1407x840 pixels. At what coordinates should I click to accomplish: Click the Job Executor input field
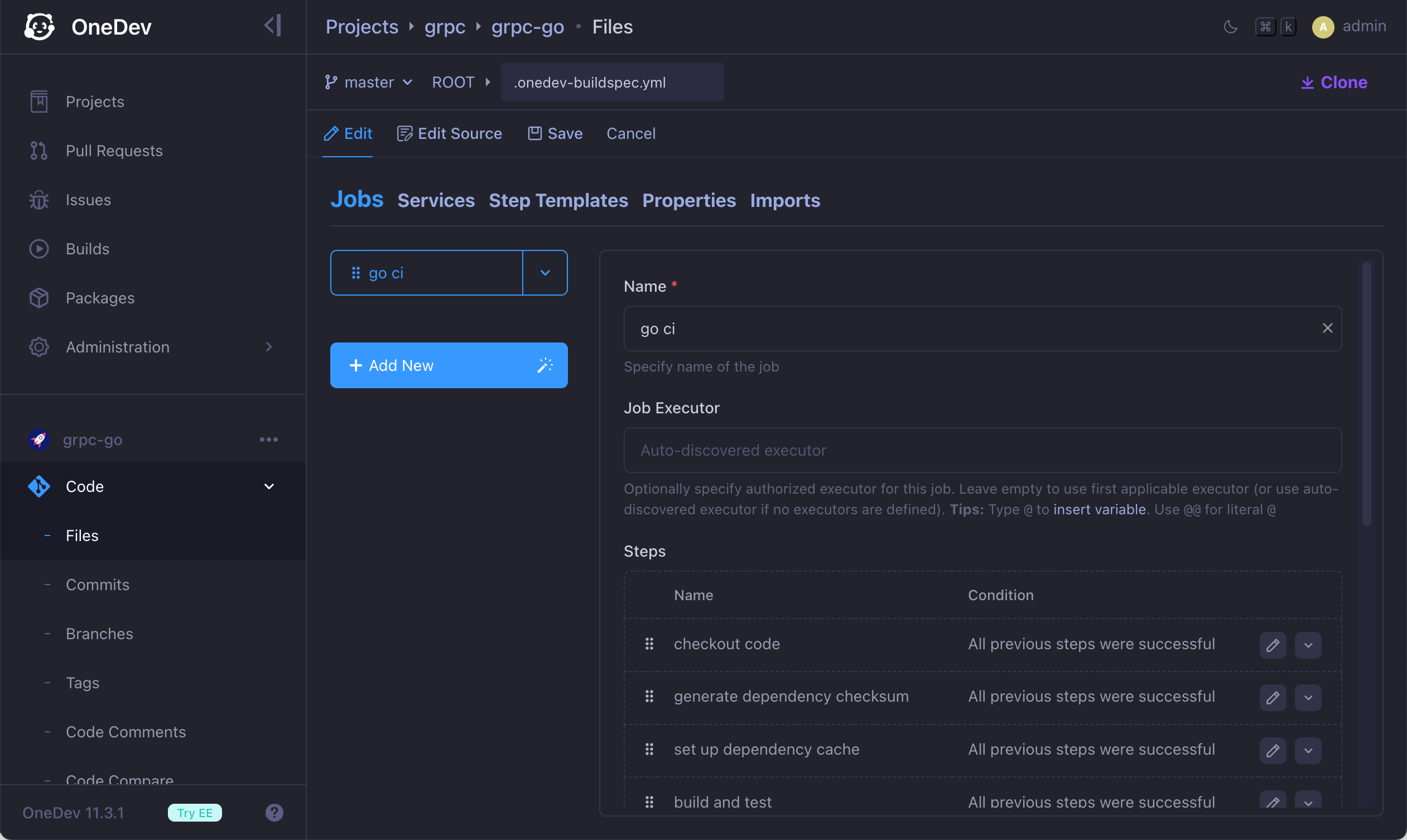point(982,451)
